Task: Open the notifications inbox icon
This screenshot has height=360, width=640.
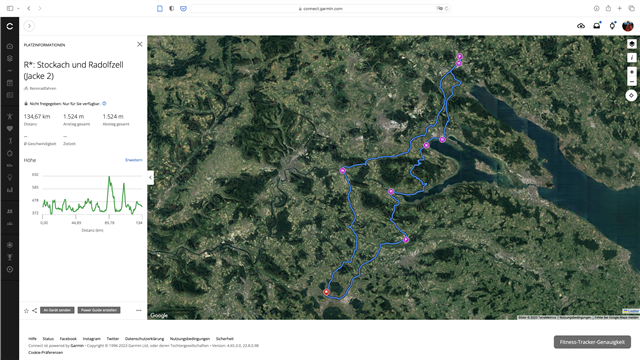Action: click(597, 26)
